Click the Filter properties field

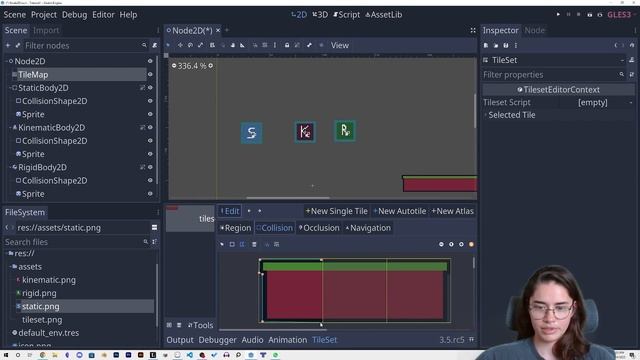pos(554,75)
